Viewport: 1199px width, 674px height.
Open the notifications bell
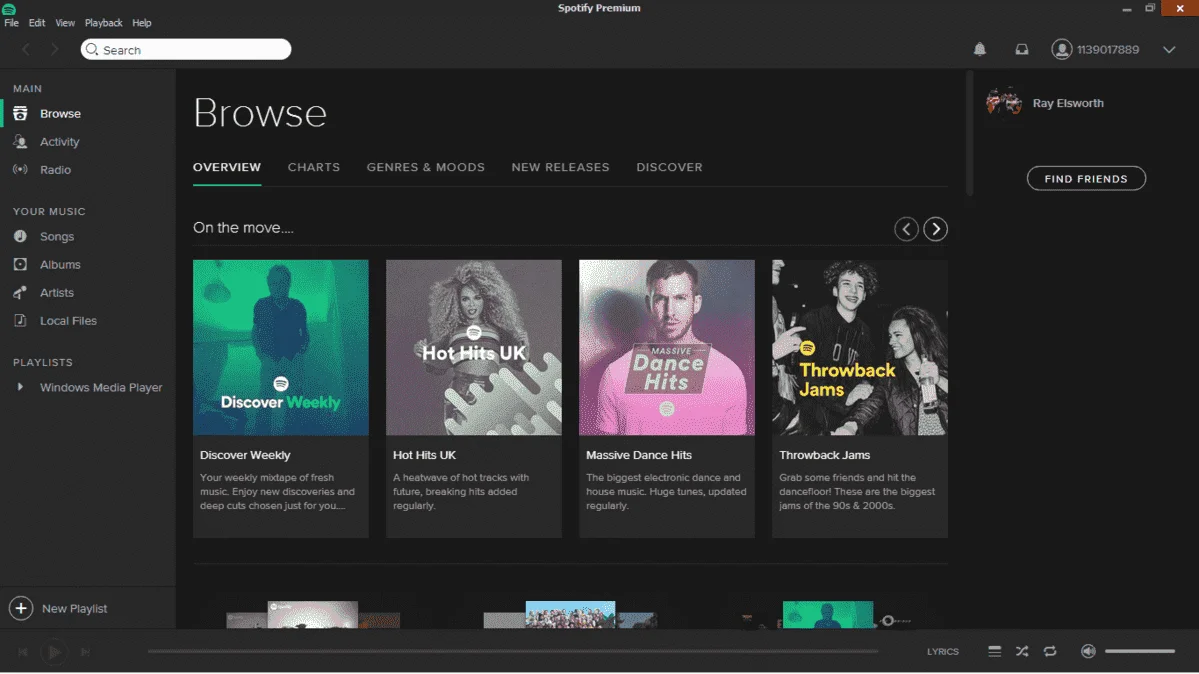(980, 49)
